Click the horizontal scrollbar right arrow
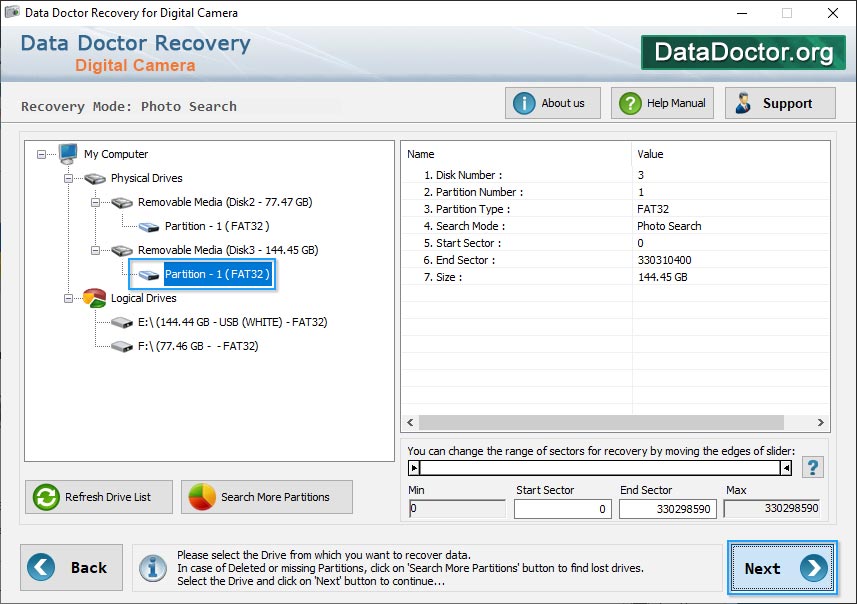The width and height of the screenshot is (857, 604). tap(820, 423)
